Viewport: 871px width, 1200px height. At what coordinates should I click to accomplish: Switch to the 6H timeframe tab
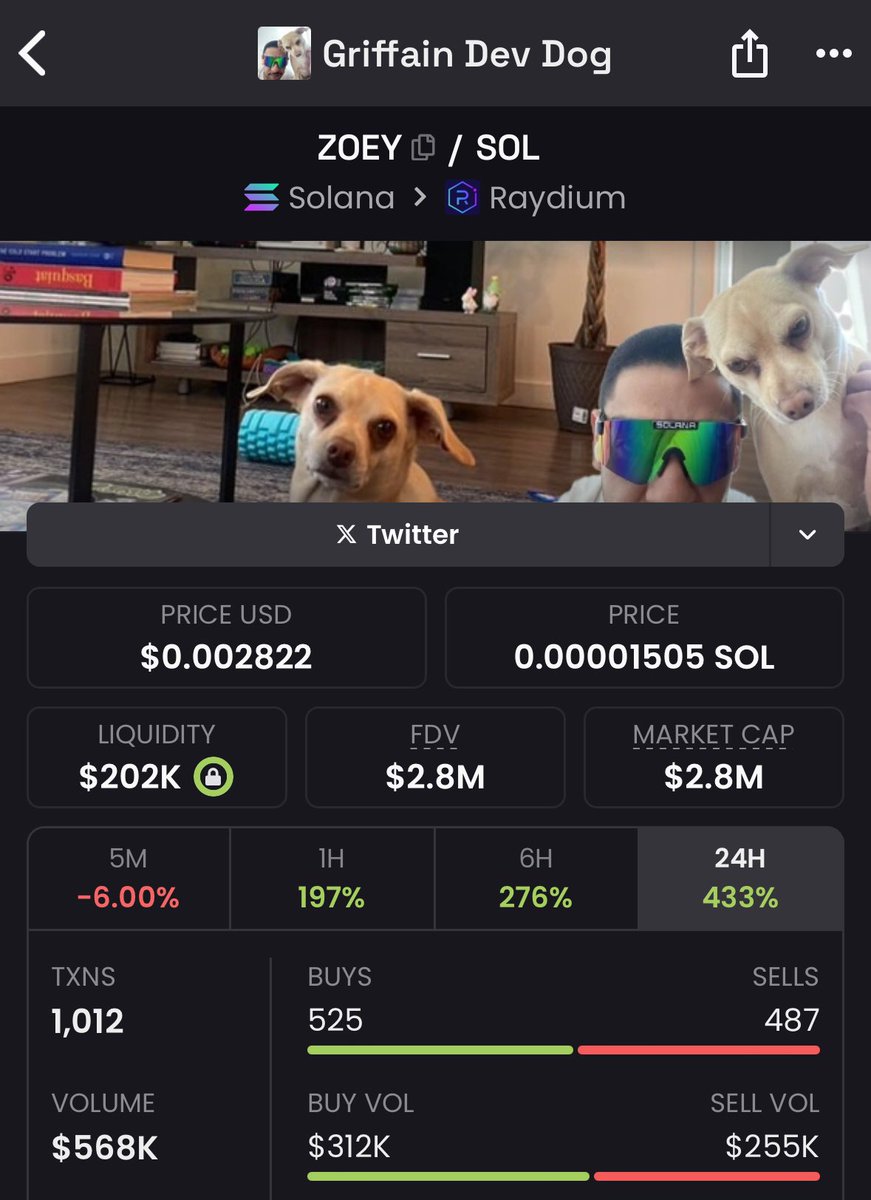[536, 879]
